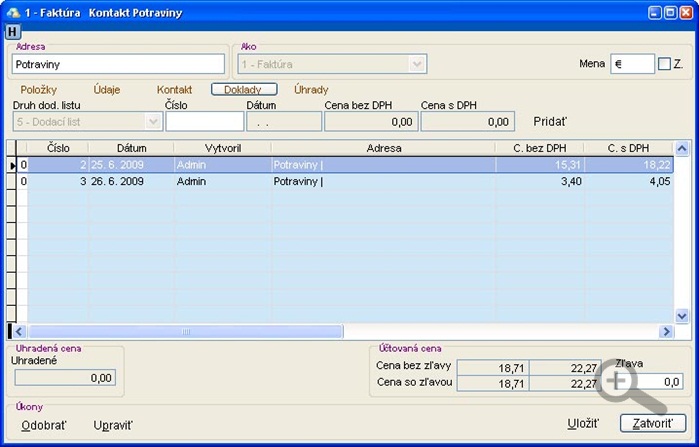Click the 4,05 price cell
Image resolution: width=699 pixels, height=447 pixels.
point(629,181)
